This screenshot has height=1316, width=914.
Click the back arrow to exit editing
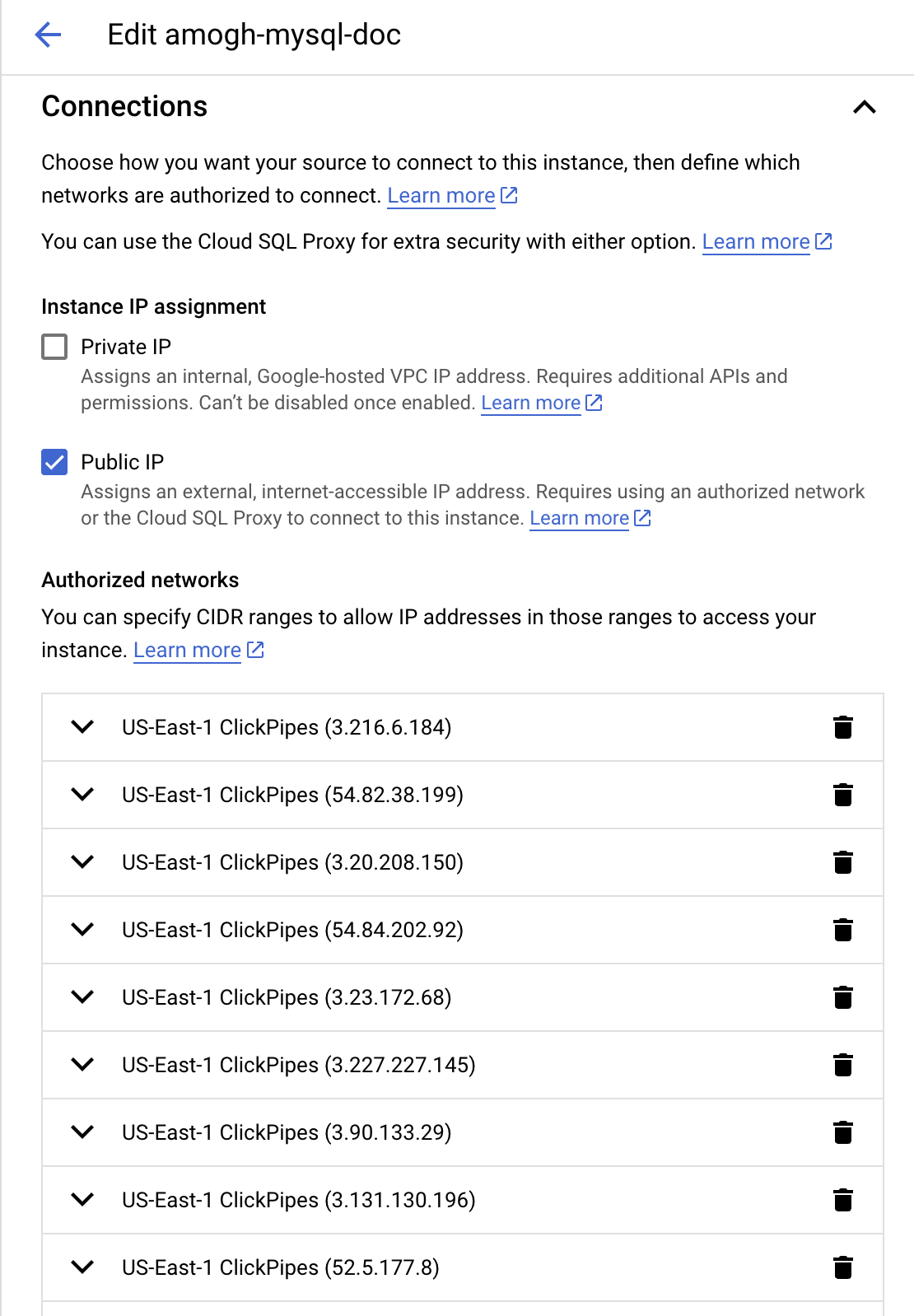pyautogui.click(x=49, y=35)
